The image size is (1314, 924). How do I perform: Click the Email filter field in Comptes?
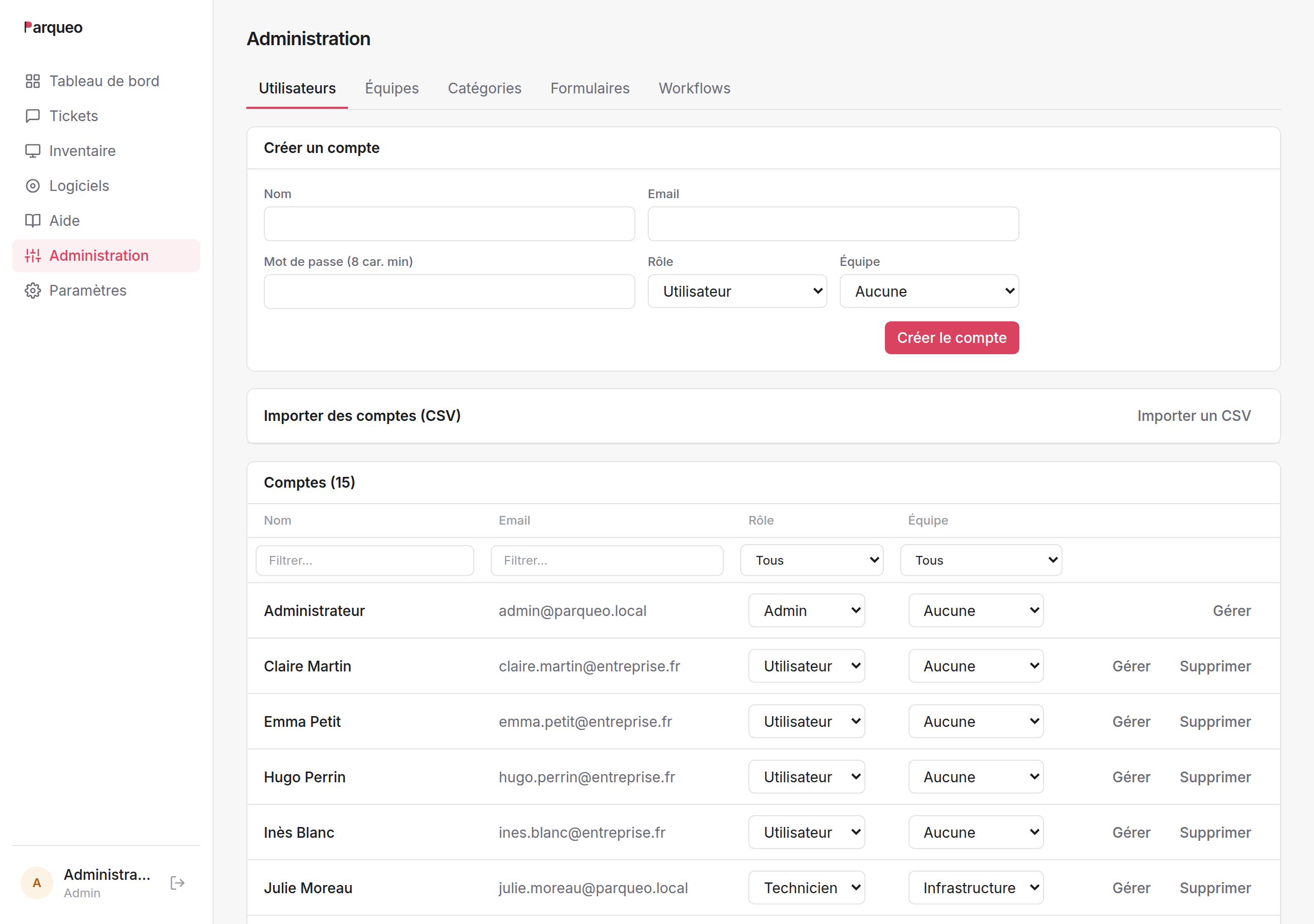coord(607,561)
